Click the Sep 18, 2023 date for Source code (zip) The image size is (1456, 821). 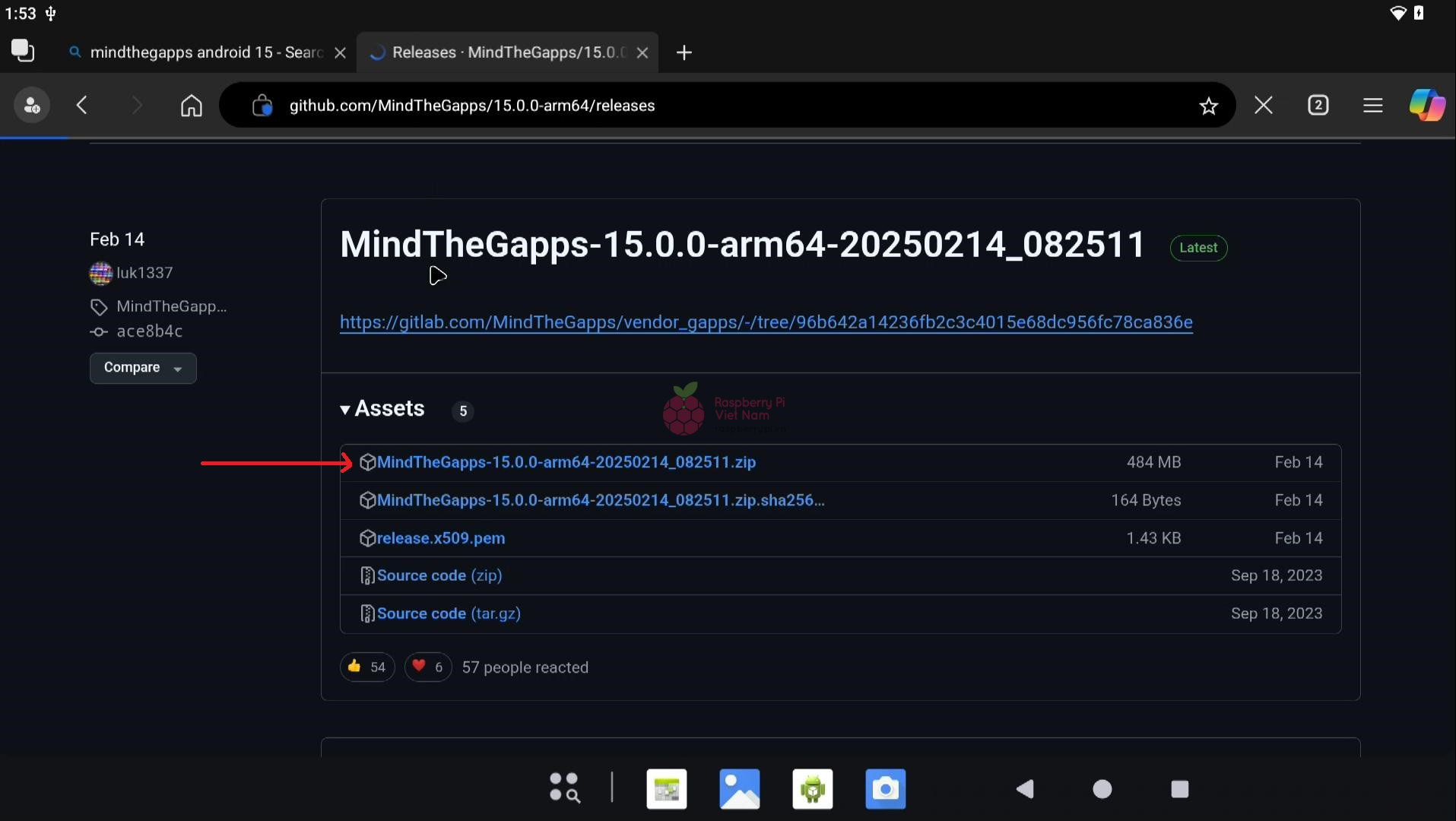coord(1277,575)
